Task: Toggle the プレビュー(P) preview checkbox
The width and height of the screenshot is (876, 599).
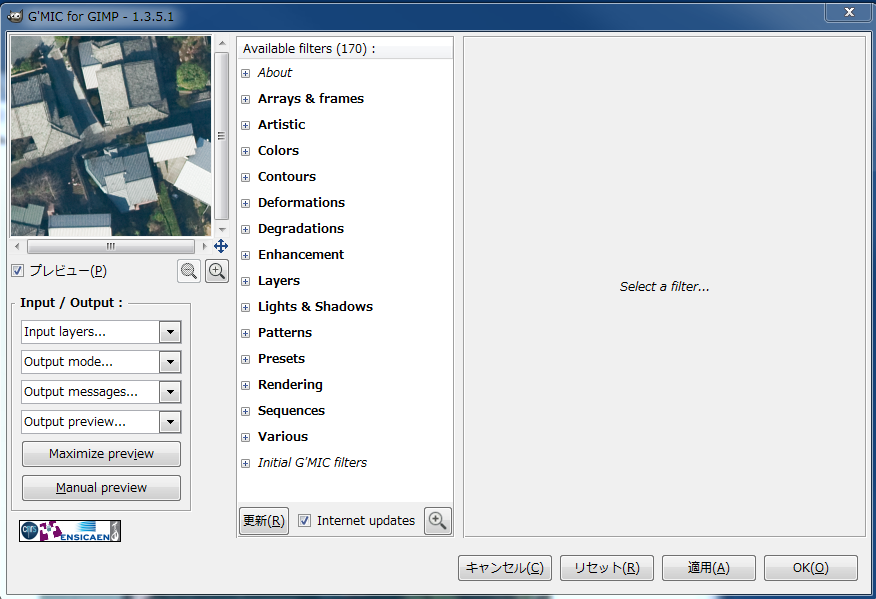Action: tap(17, 271)
